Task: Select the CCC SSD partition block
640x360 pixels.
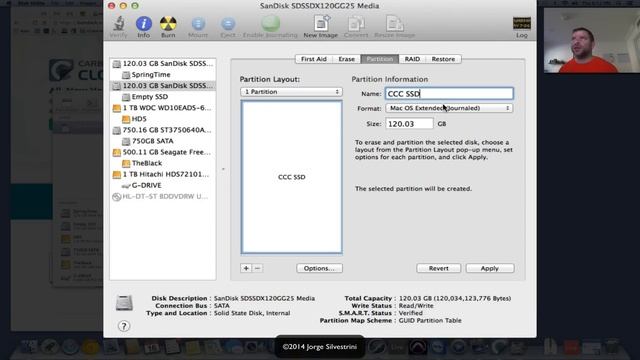Action: click(x=291, y=177)
